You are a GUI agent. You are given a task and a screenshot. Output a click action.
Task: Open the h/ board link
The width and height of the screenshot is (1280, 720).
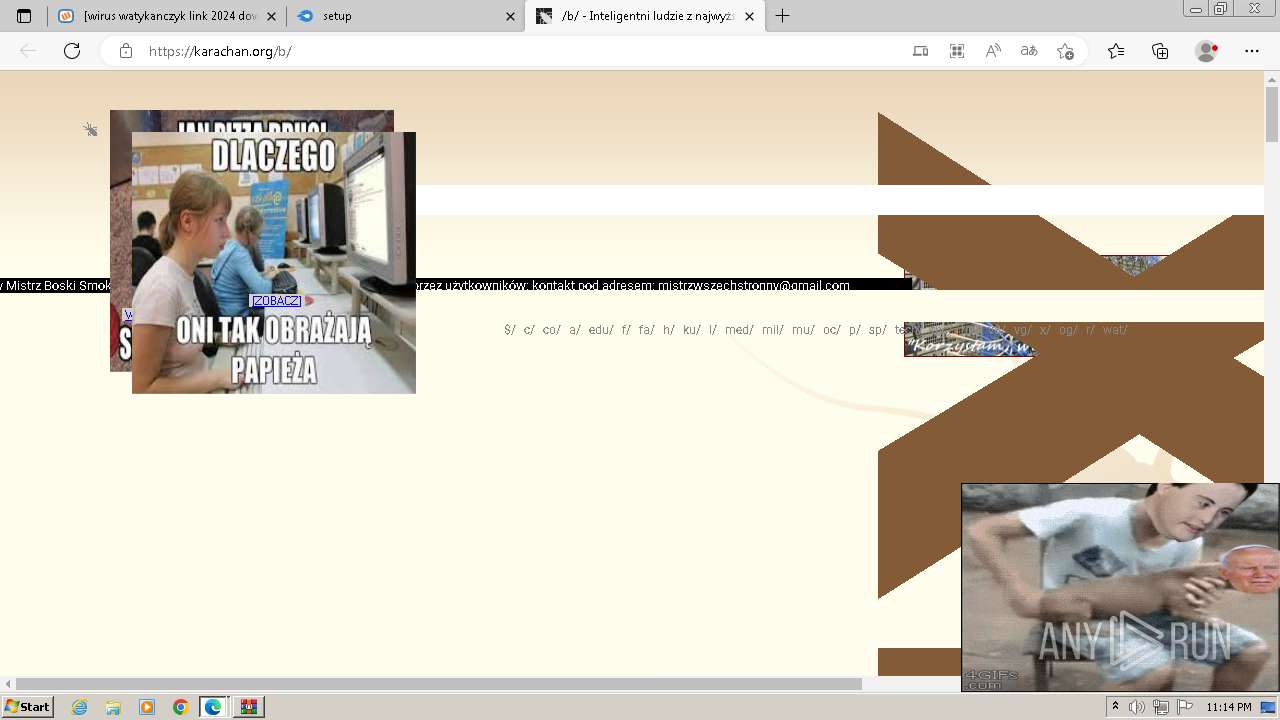669,330
